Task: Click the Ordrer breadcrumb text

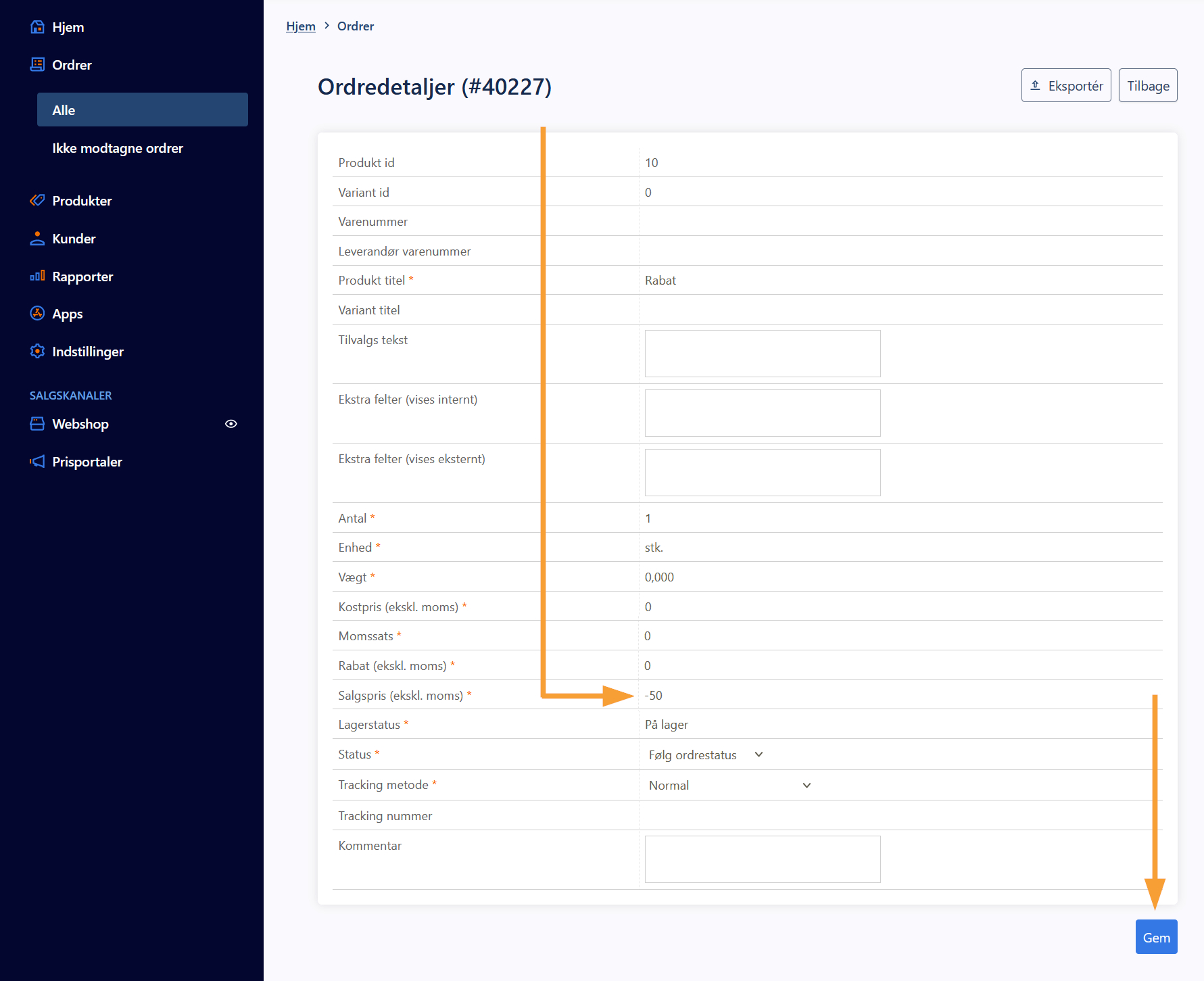Action: 356,26
